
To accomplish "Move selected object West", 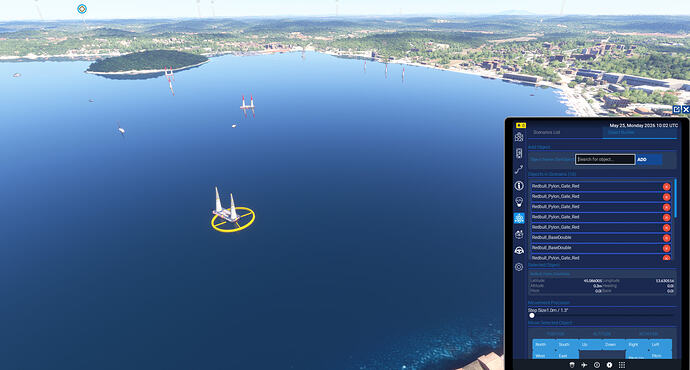I will 543,355.
